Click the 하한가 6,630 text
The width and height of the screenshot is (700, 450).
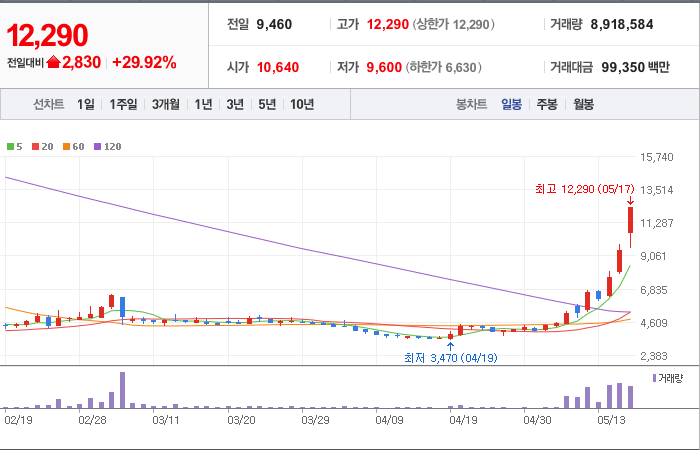pyautogui.click(x=444, y=67)
